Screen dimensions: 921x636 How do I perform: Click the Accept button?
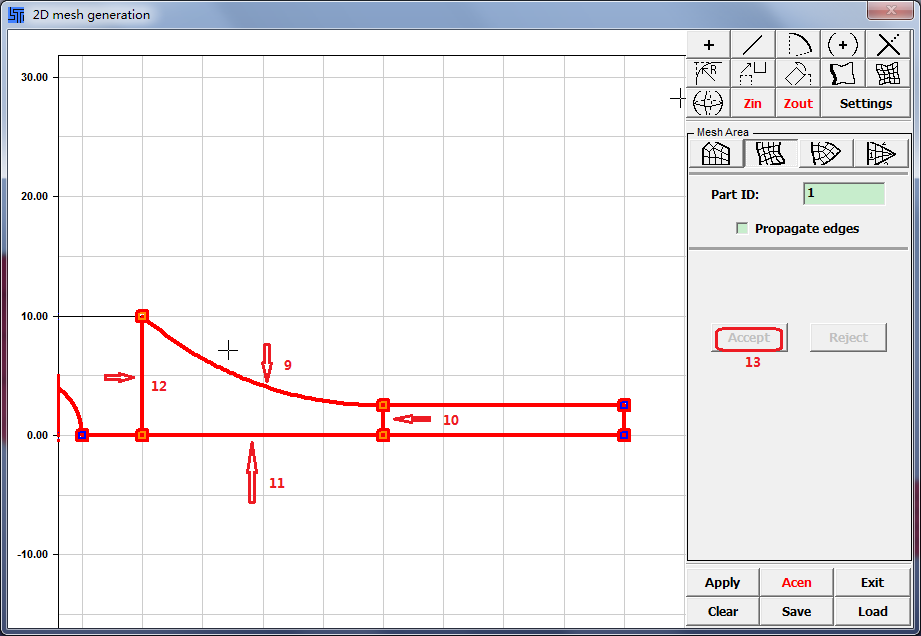tap(749, 338)
